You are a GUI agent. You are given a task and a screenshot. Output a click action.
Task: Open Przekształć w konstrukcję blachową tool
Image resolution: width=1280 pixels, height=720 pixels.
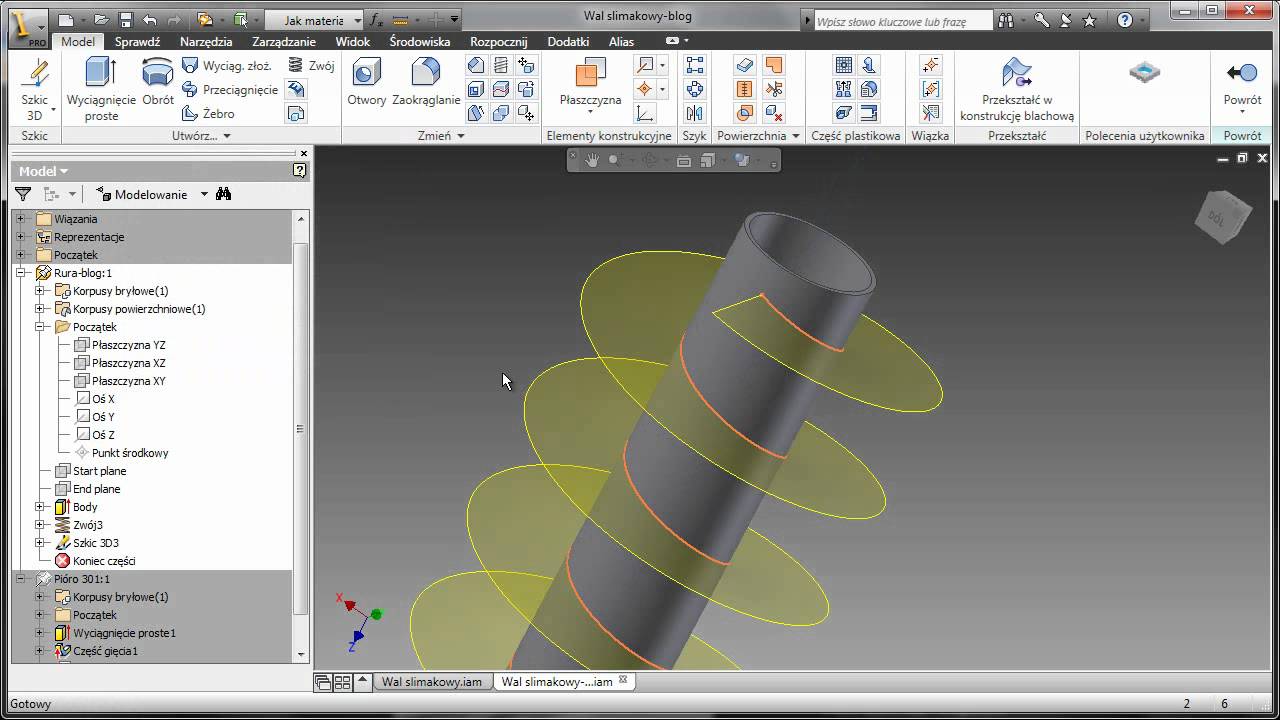click(1017, 89)
